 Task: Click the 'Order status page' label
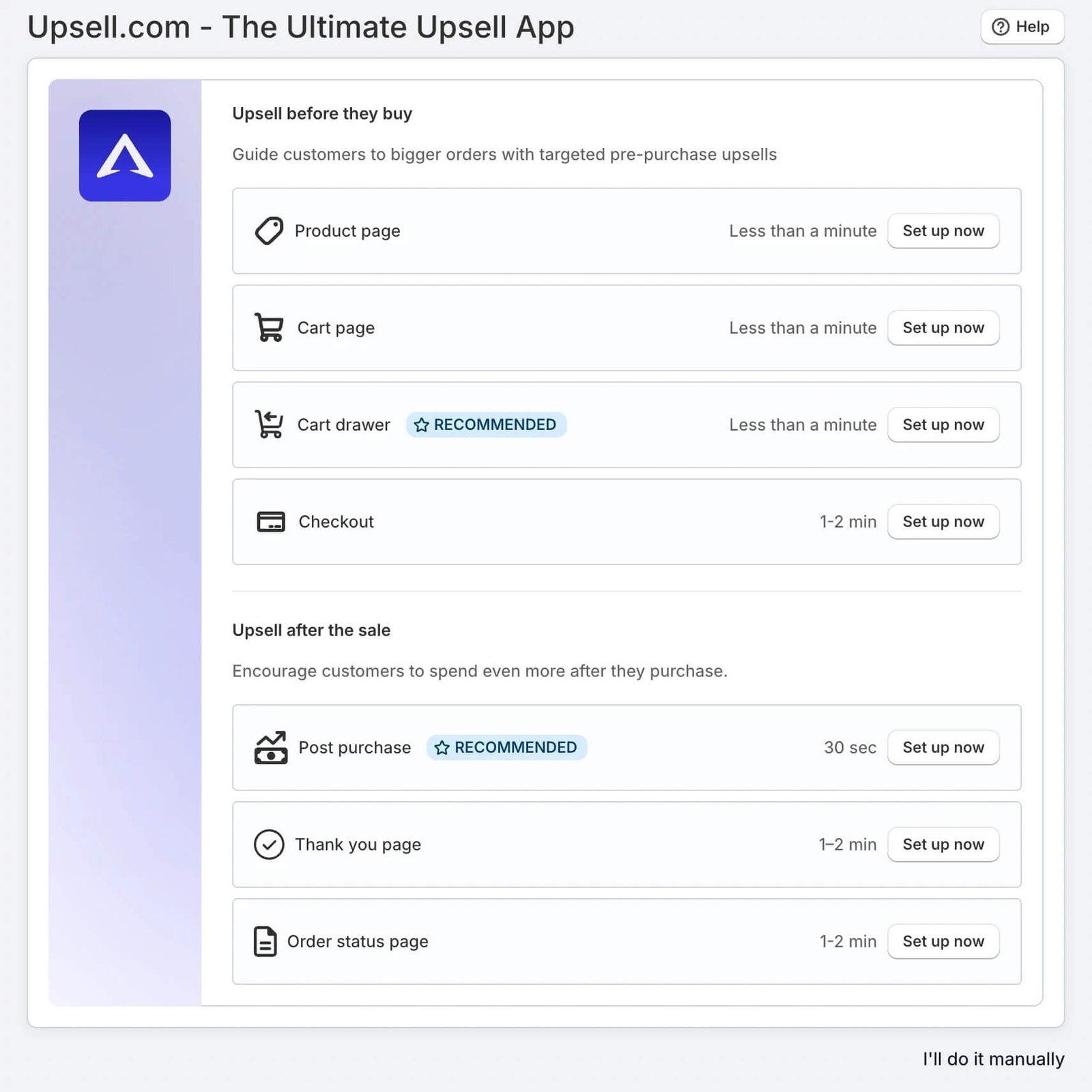pyautogui.click(x=358, y=942)
